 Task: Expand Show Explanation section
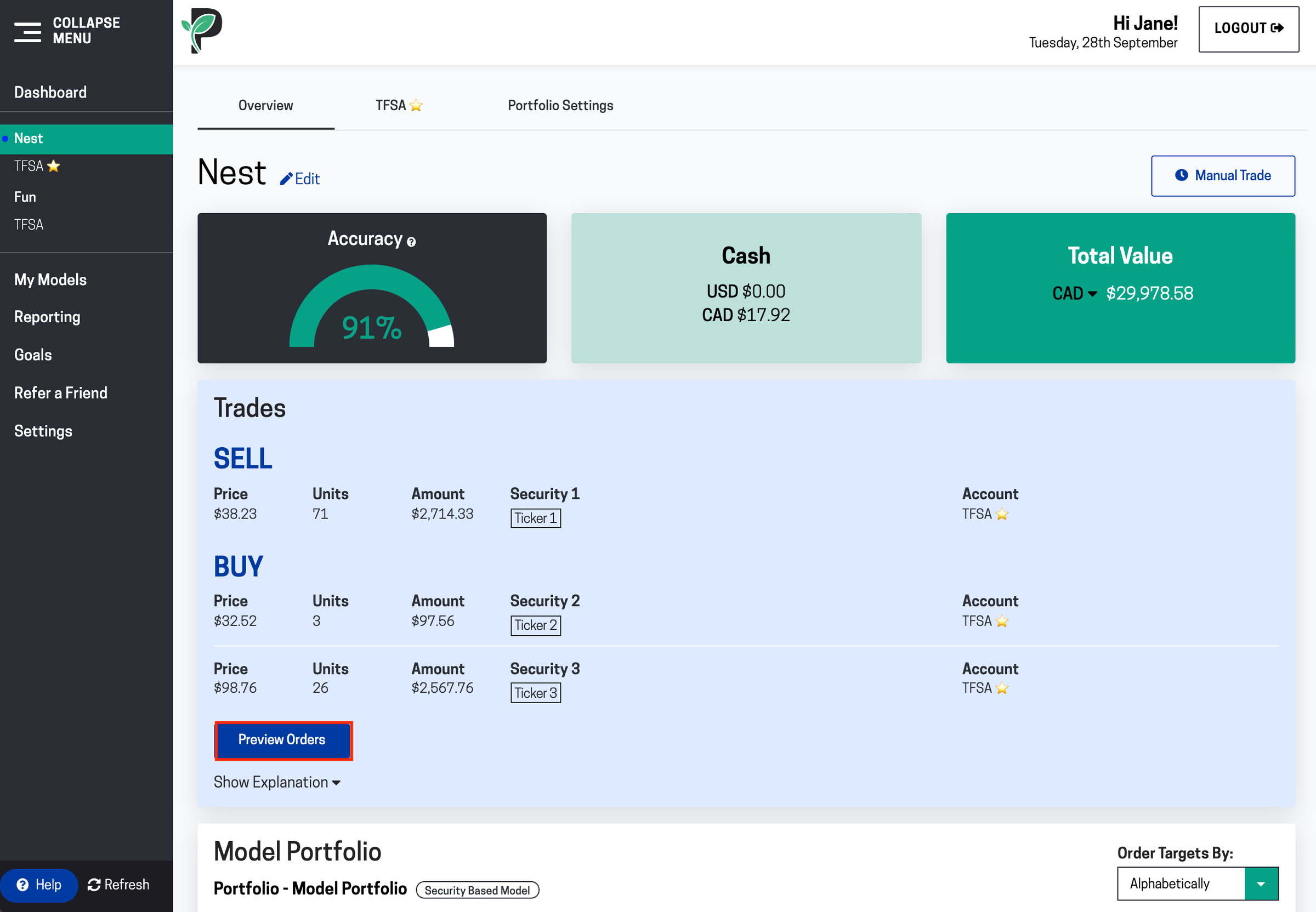pyautogui.click(x=277, y=782)
